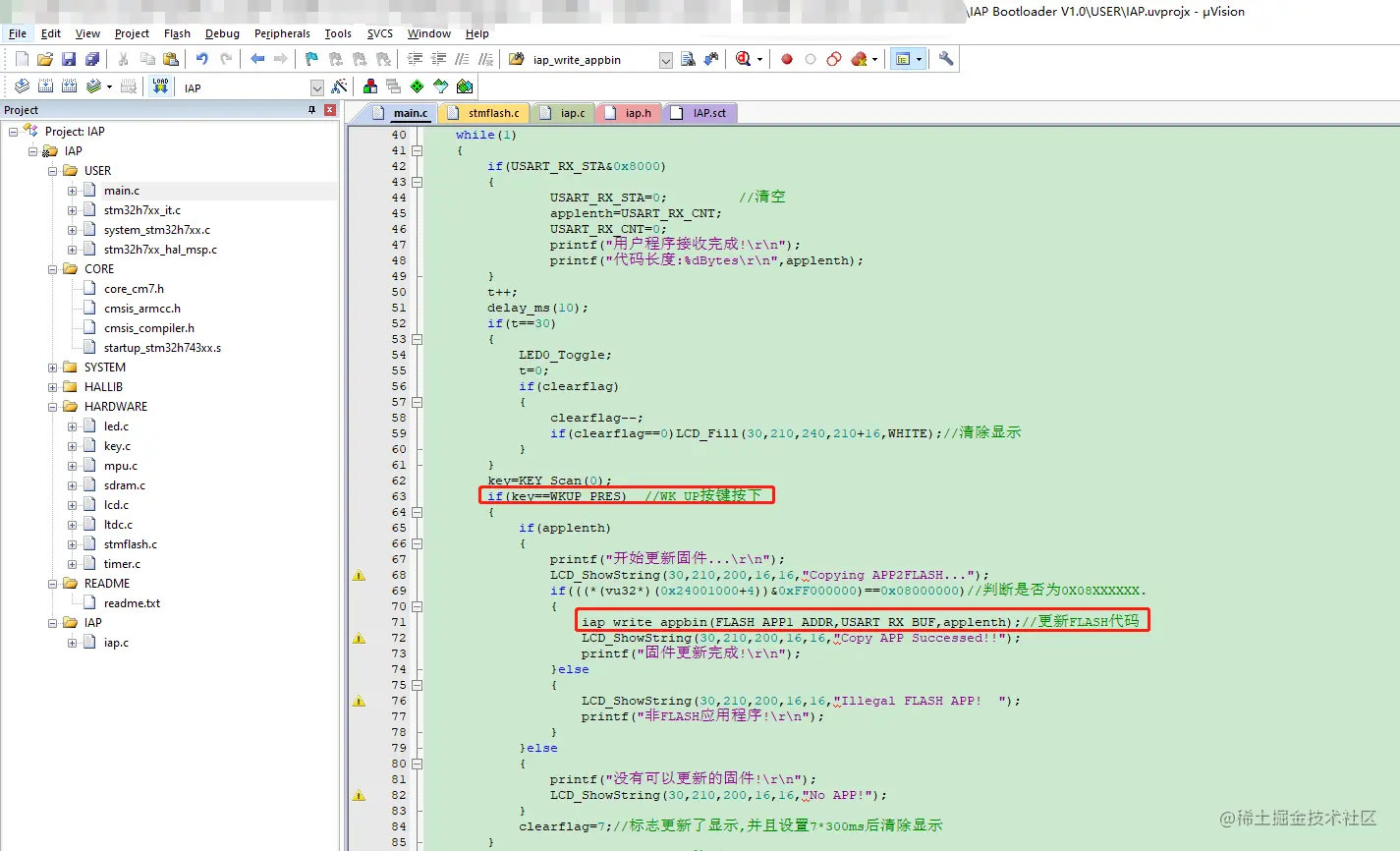Switch to the stmflash.c tab

(483, 113)
